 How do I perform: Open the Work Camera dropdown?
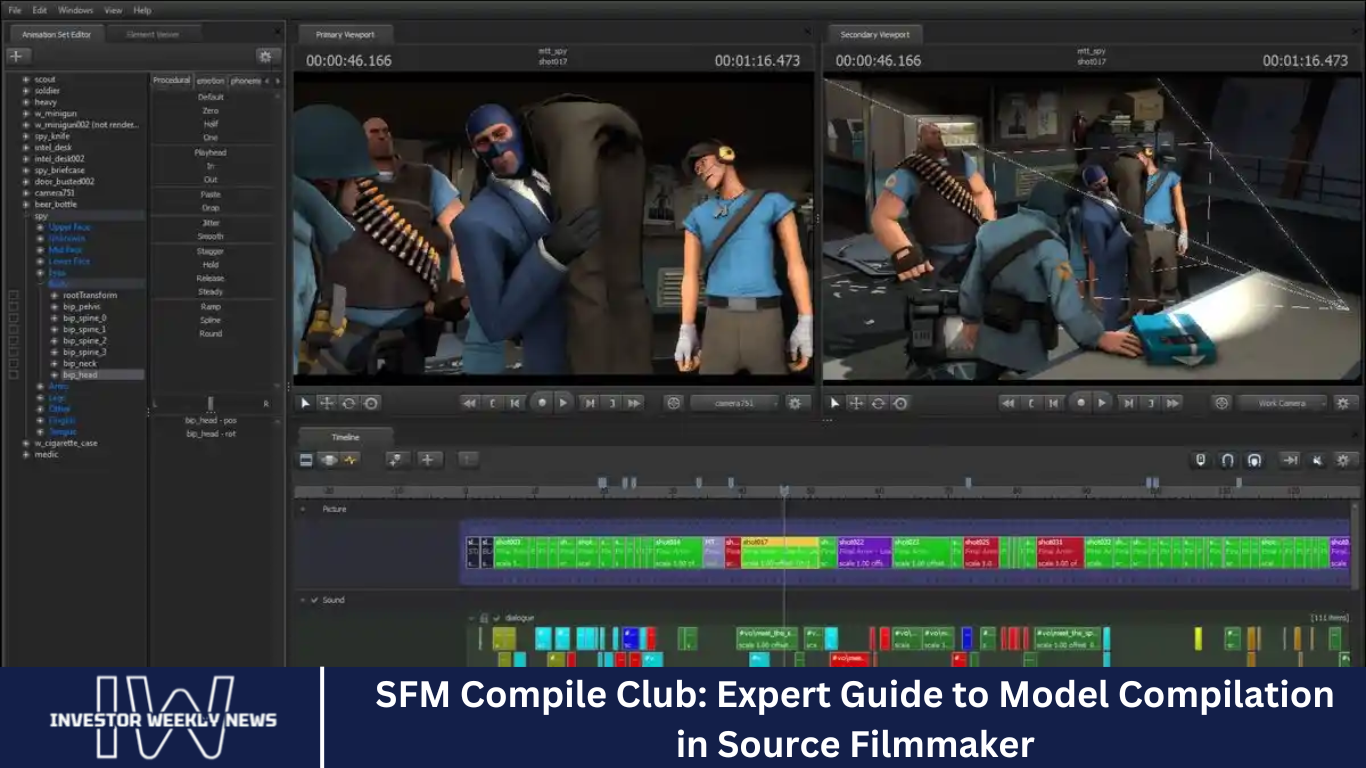1283,403
